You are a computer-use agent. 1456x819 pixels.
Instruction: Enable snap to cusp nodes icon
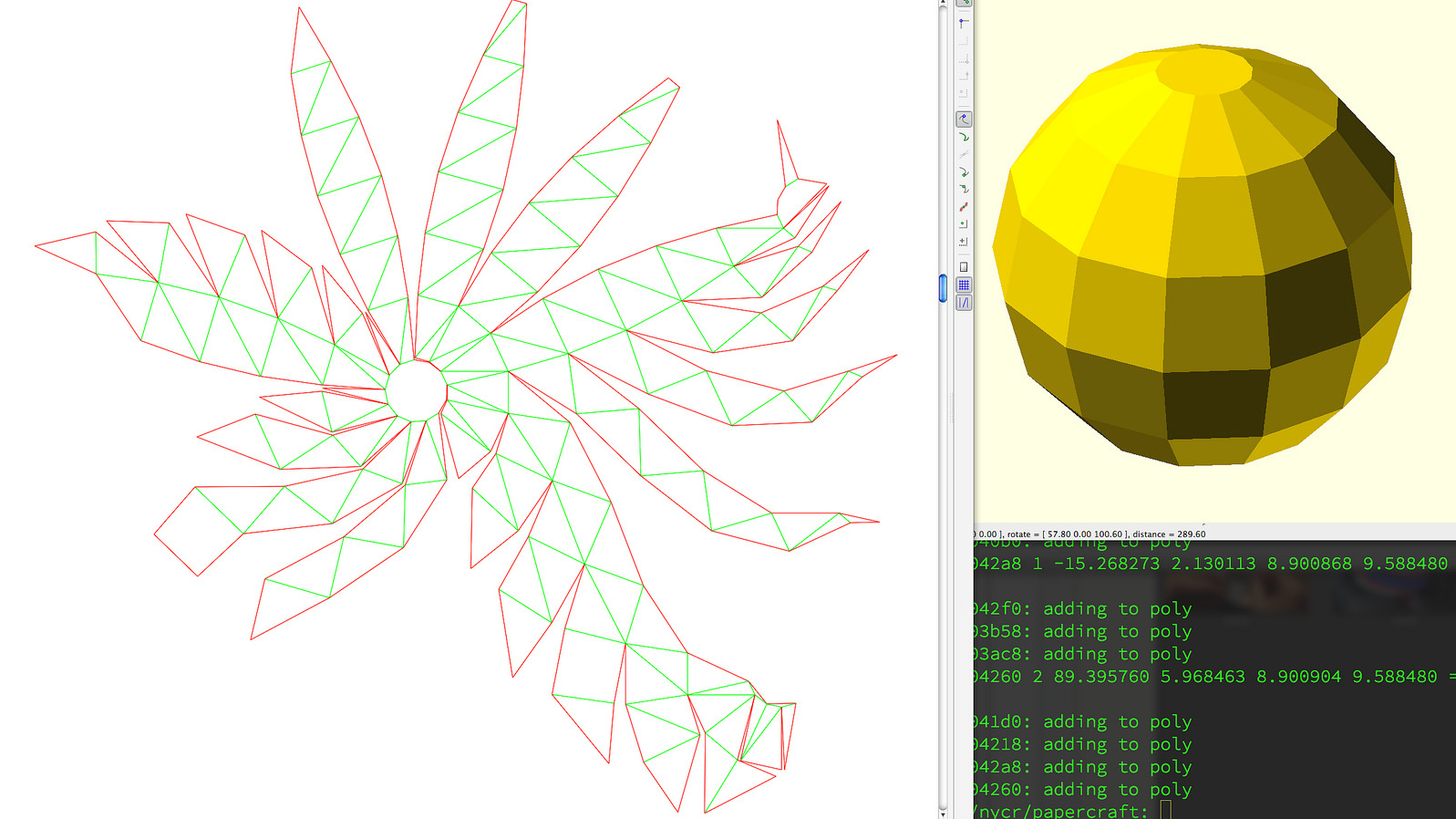[x=964, y=171]
